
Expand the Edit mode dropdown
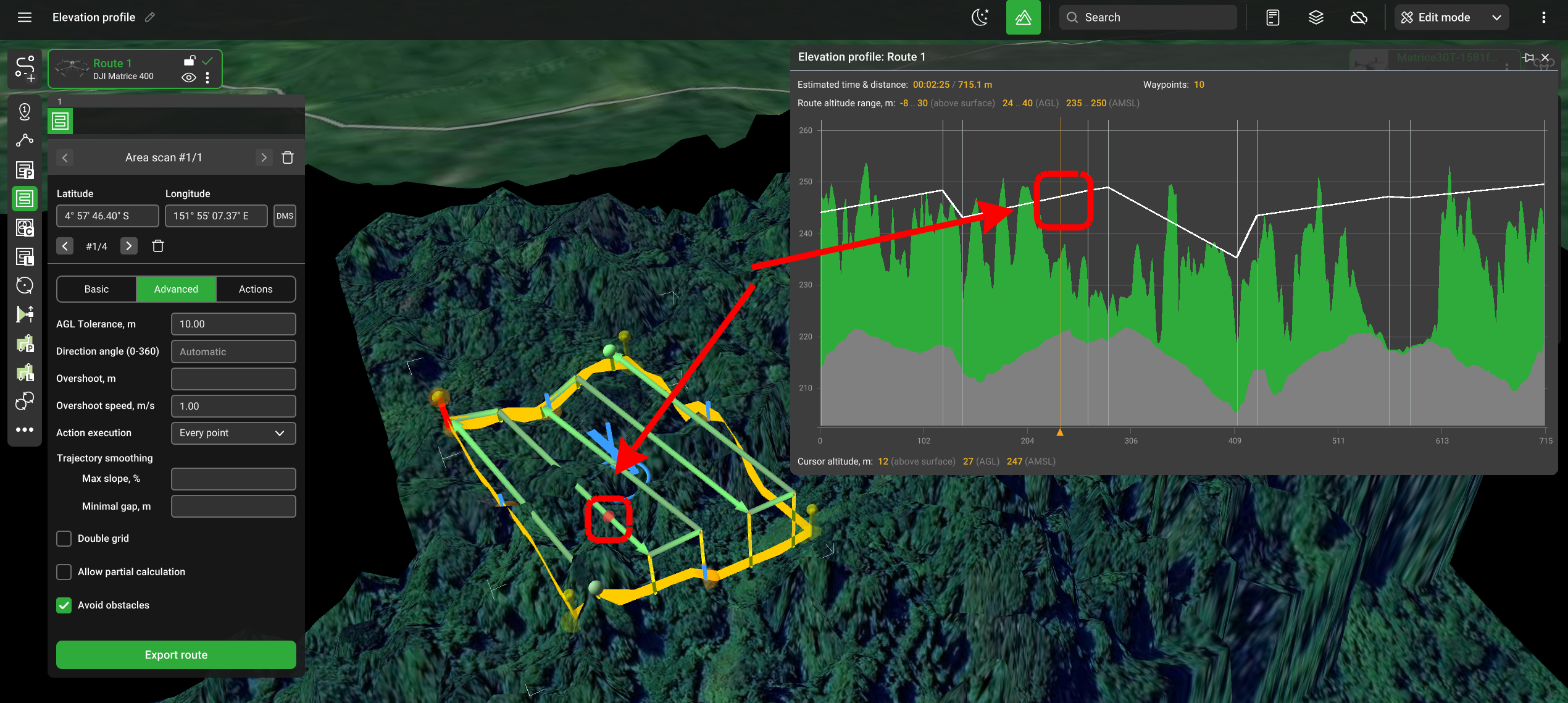tap(1496, 17)
